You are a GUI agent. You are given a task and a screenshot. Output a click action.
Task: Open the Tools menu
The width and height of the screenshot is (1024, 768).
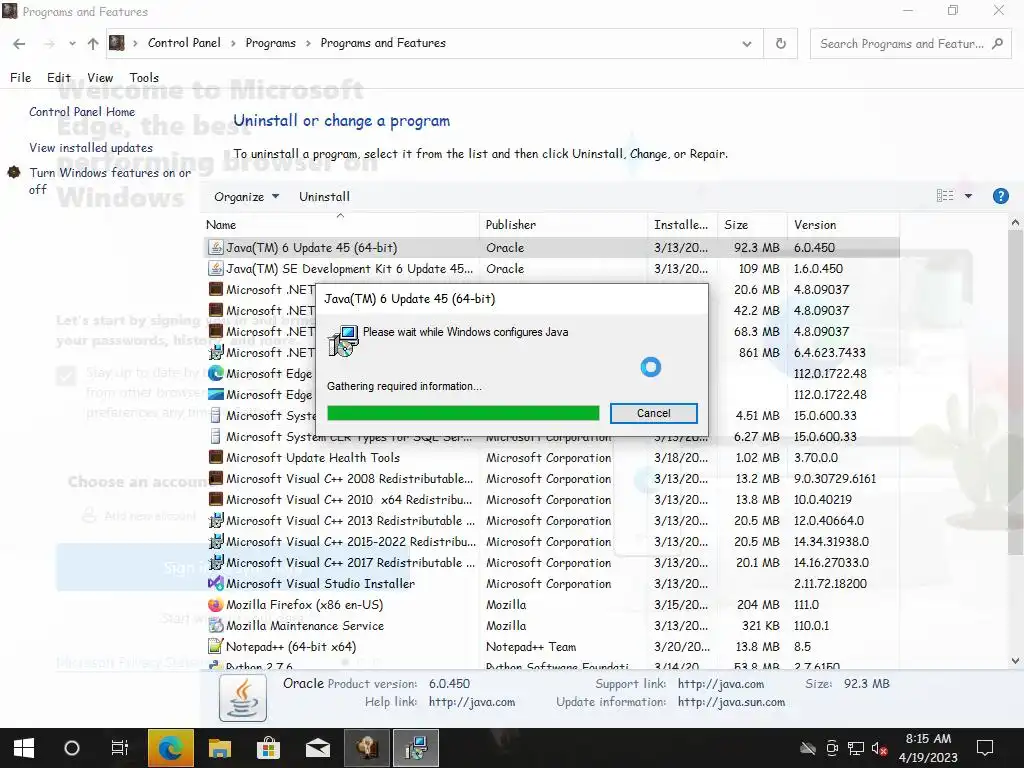coord(144,78)
